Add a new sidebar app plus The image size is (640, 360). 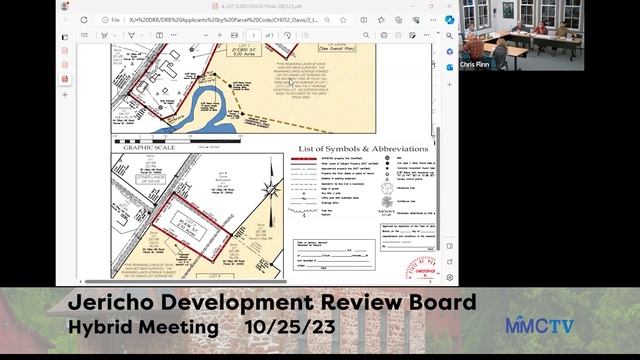449,84
